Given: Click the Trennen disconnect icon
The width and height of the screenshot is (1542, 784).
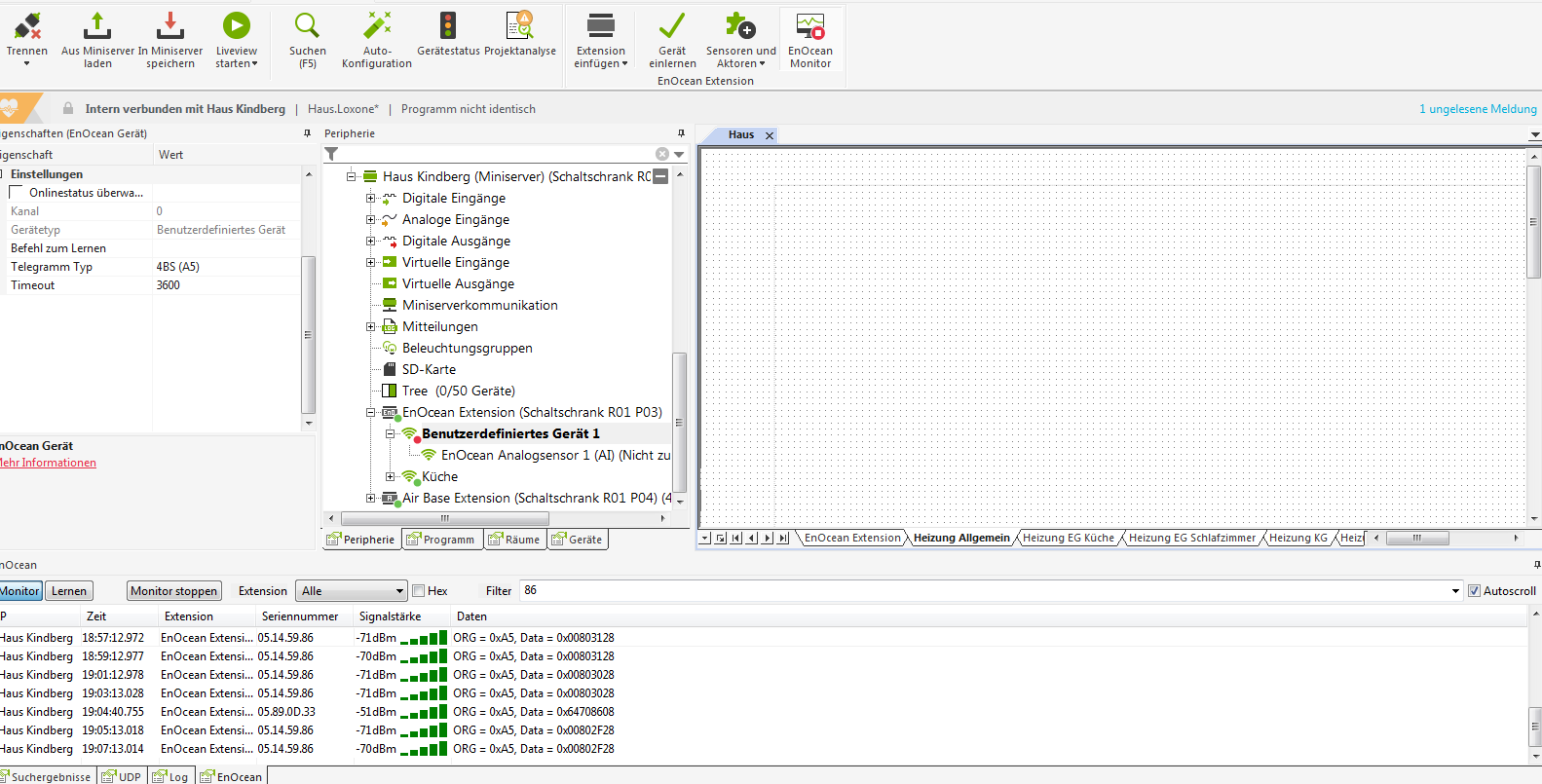Looking at the screenshot, I should pos(27,26).
